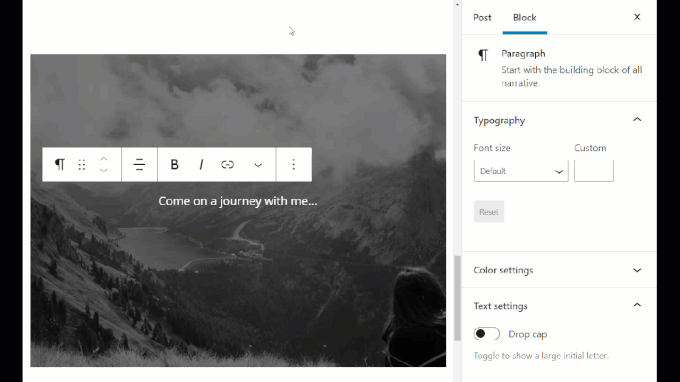
Task: Switch to the Post tab
Action: coord(482,17)
